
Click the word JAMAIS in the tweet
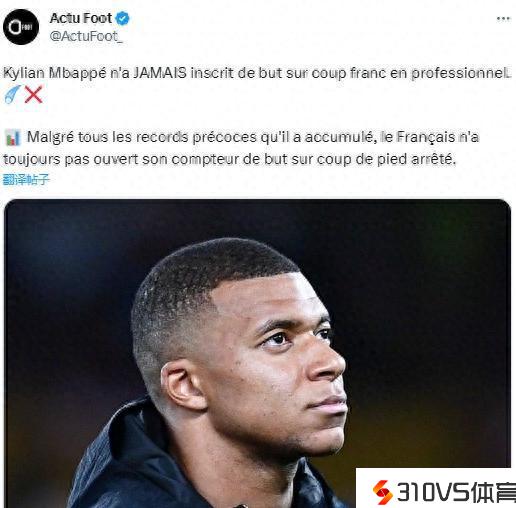pyautogui.click(x=160, y=73)
